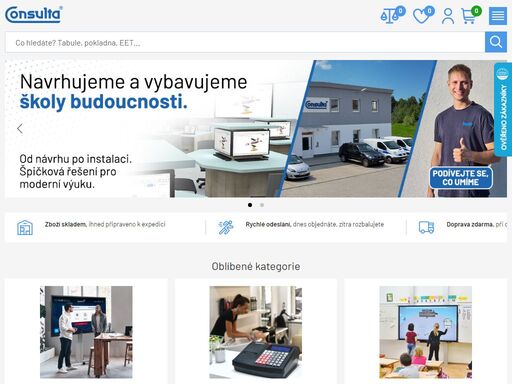Open the cash register category image

[256, 332]
